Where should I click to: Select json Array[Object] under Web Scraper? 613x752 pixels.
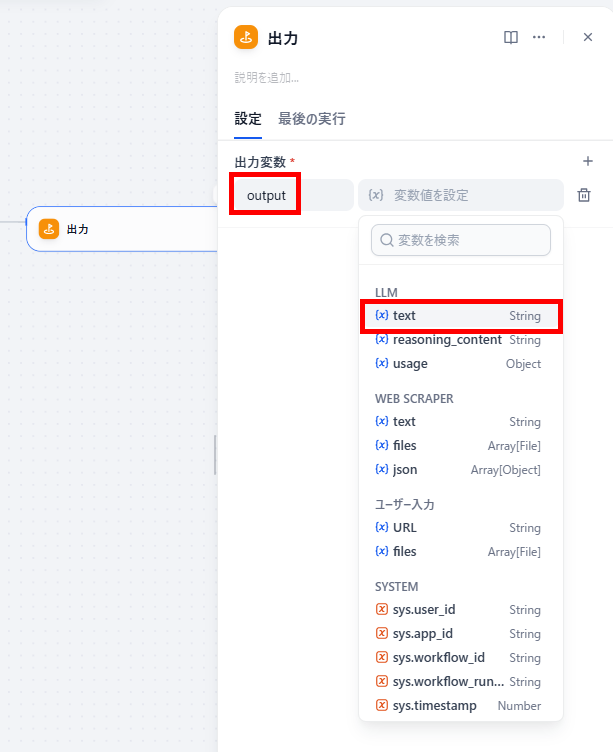[460, 470]
